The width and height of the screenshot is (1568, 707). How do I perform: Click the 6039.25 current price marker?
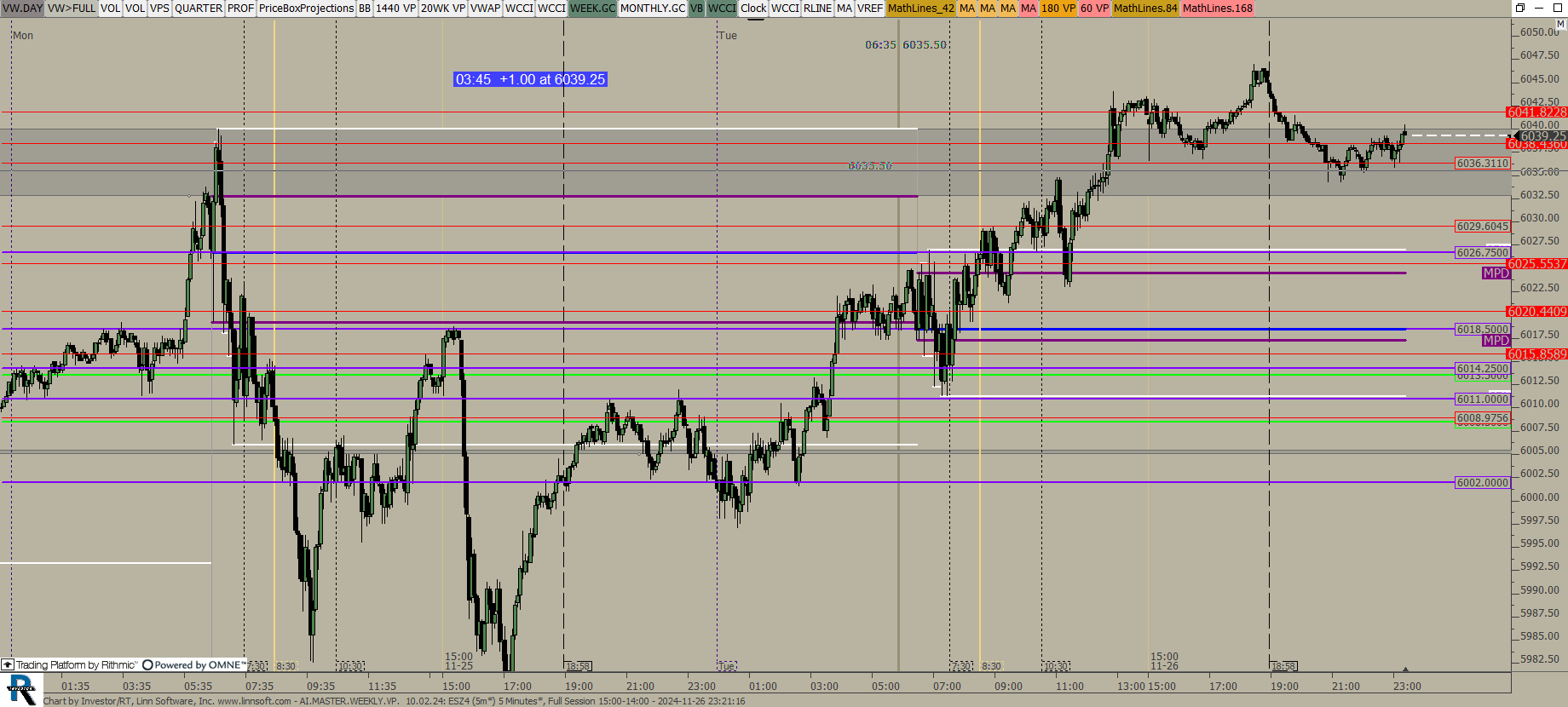tap(1542, 135)
